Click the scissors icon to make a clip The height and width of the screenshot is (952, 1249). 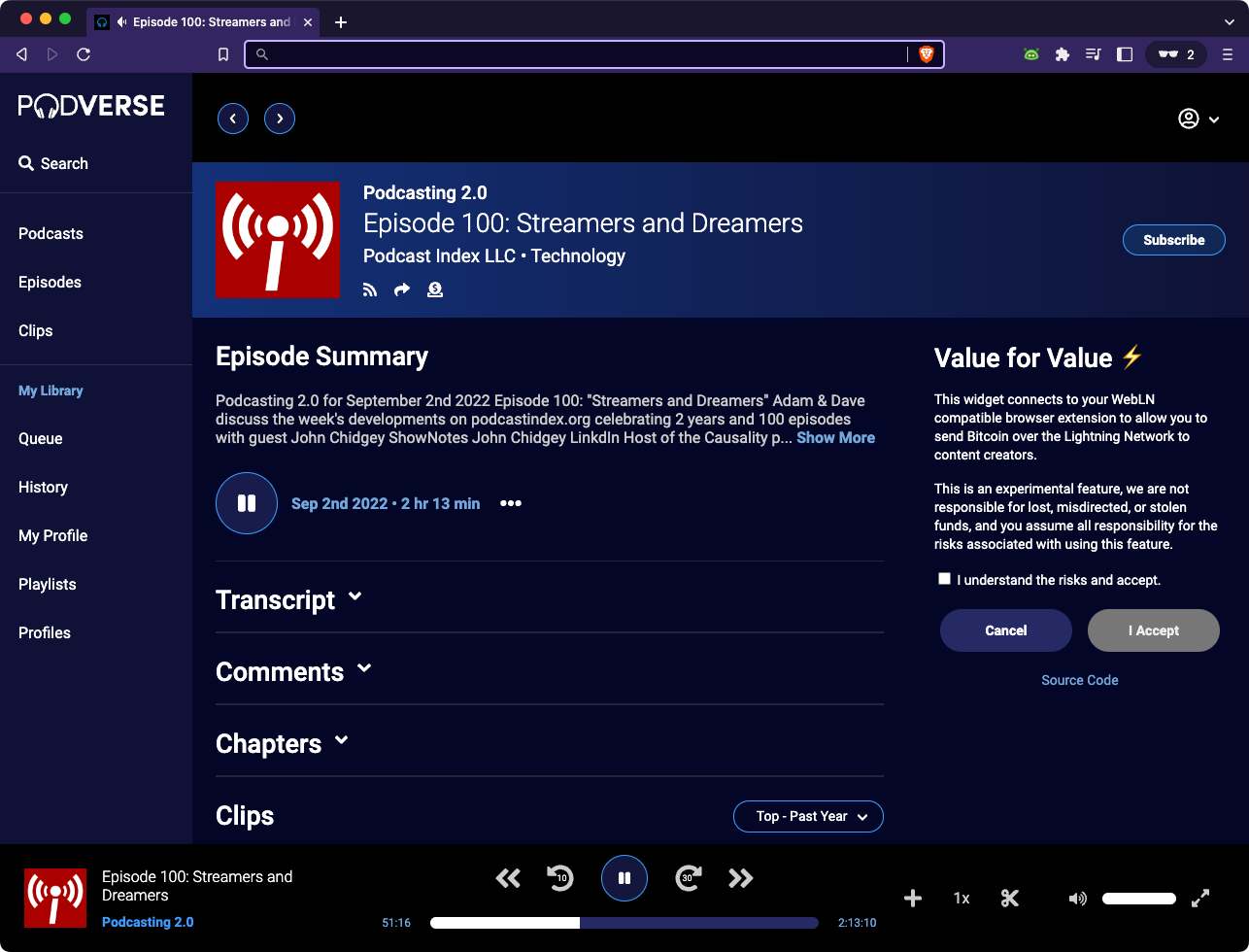1009,899
